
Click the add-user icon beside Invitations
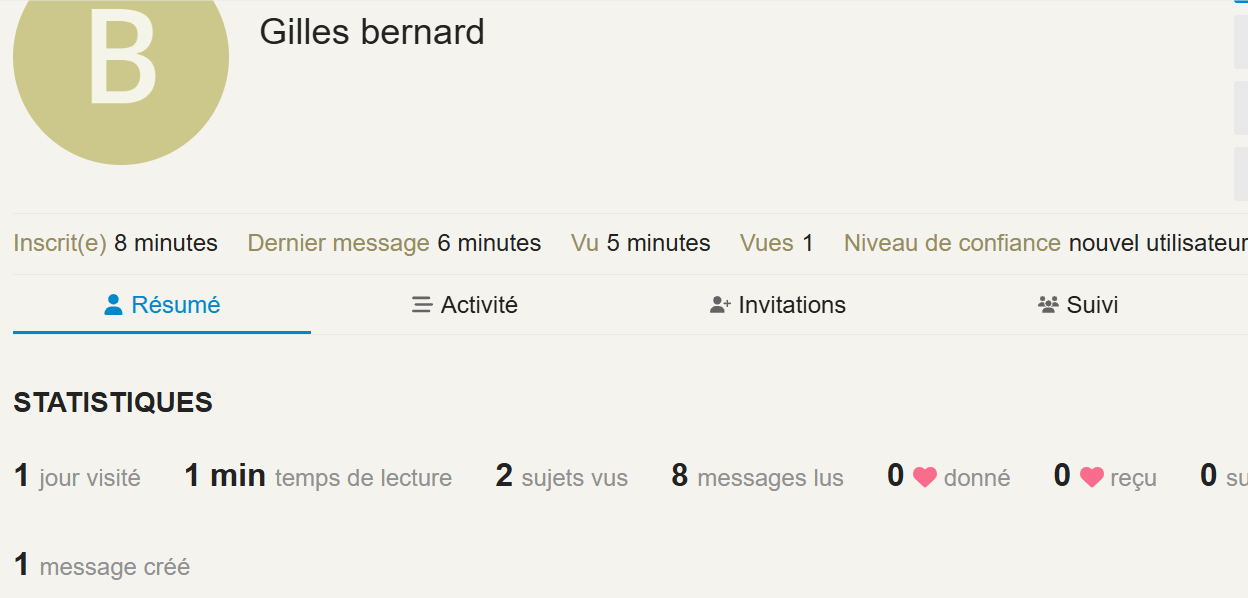[x=720, y=305]
